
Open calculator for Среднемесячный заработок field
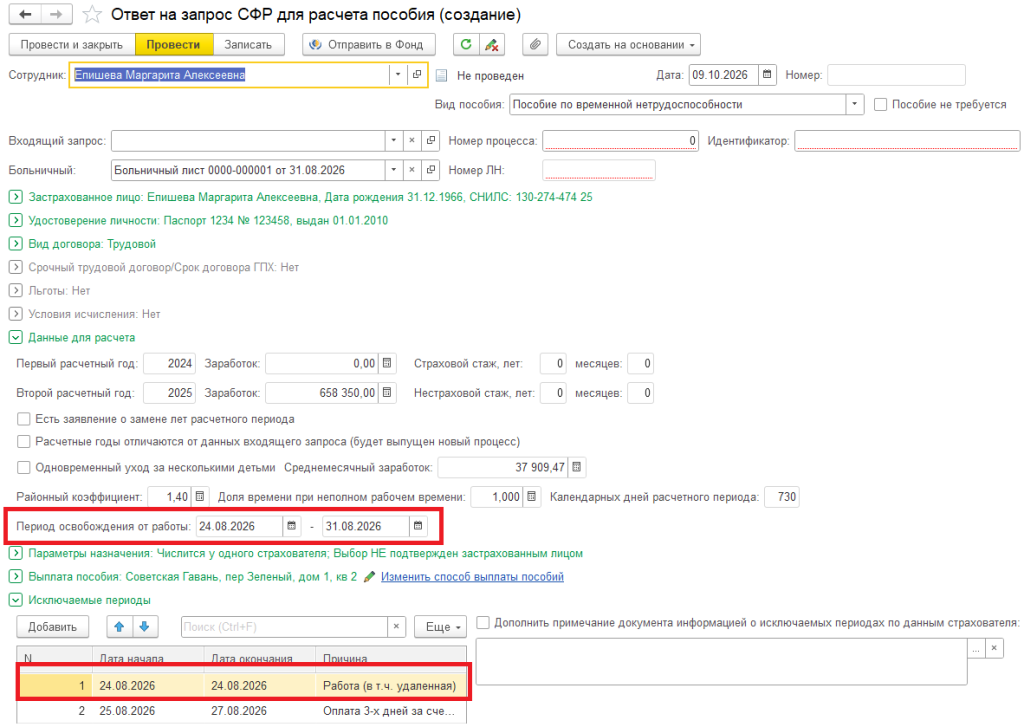tap(577, 467)
